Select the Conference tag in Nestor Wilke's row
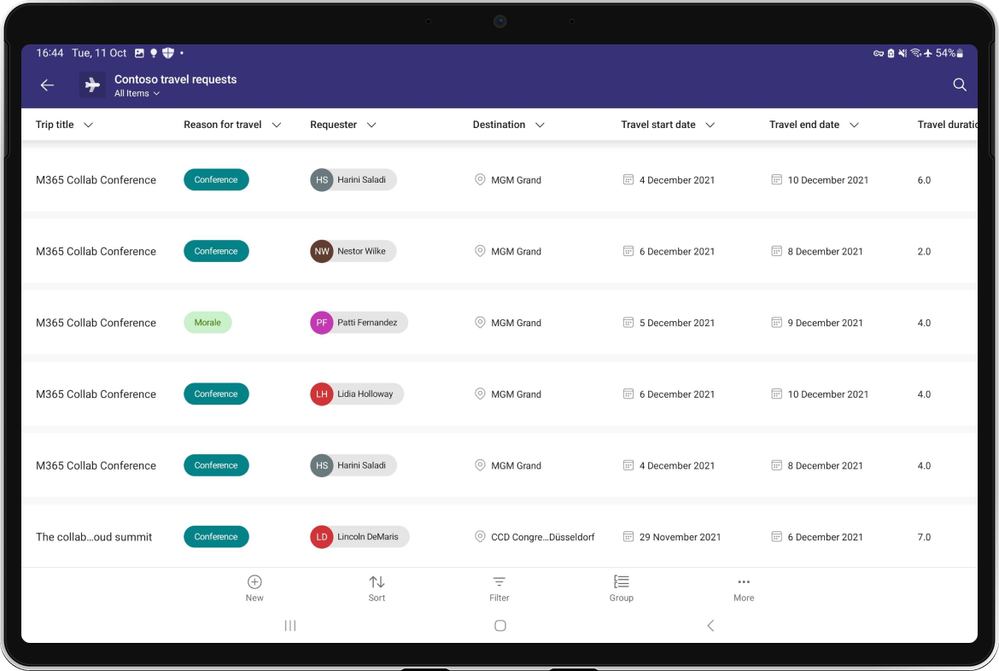 tap(216, 251)
